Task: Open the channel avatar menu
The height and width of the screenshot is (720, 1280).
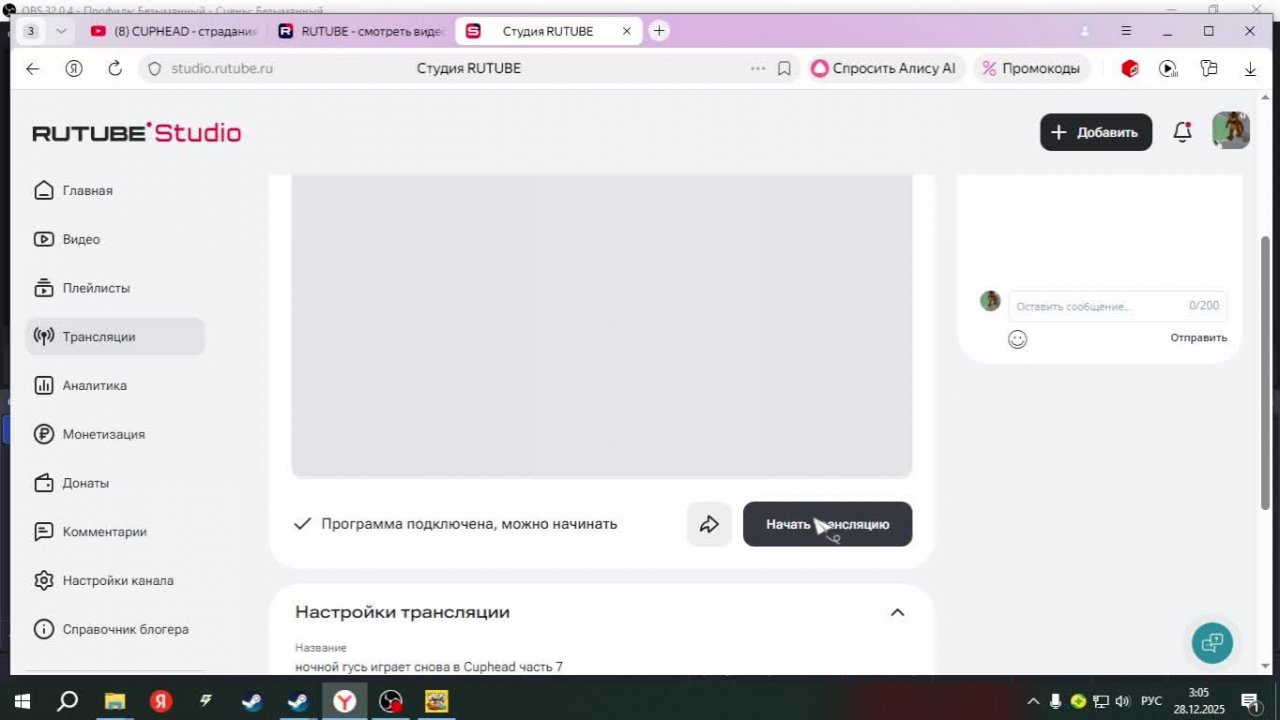Action: 1231,131
